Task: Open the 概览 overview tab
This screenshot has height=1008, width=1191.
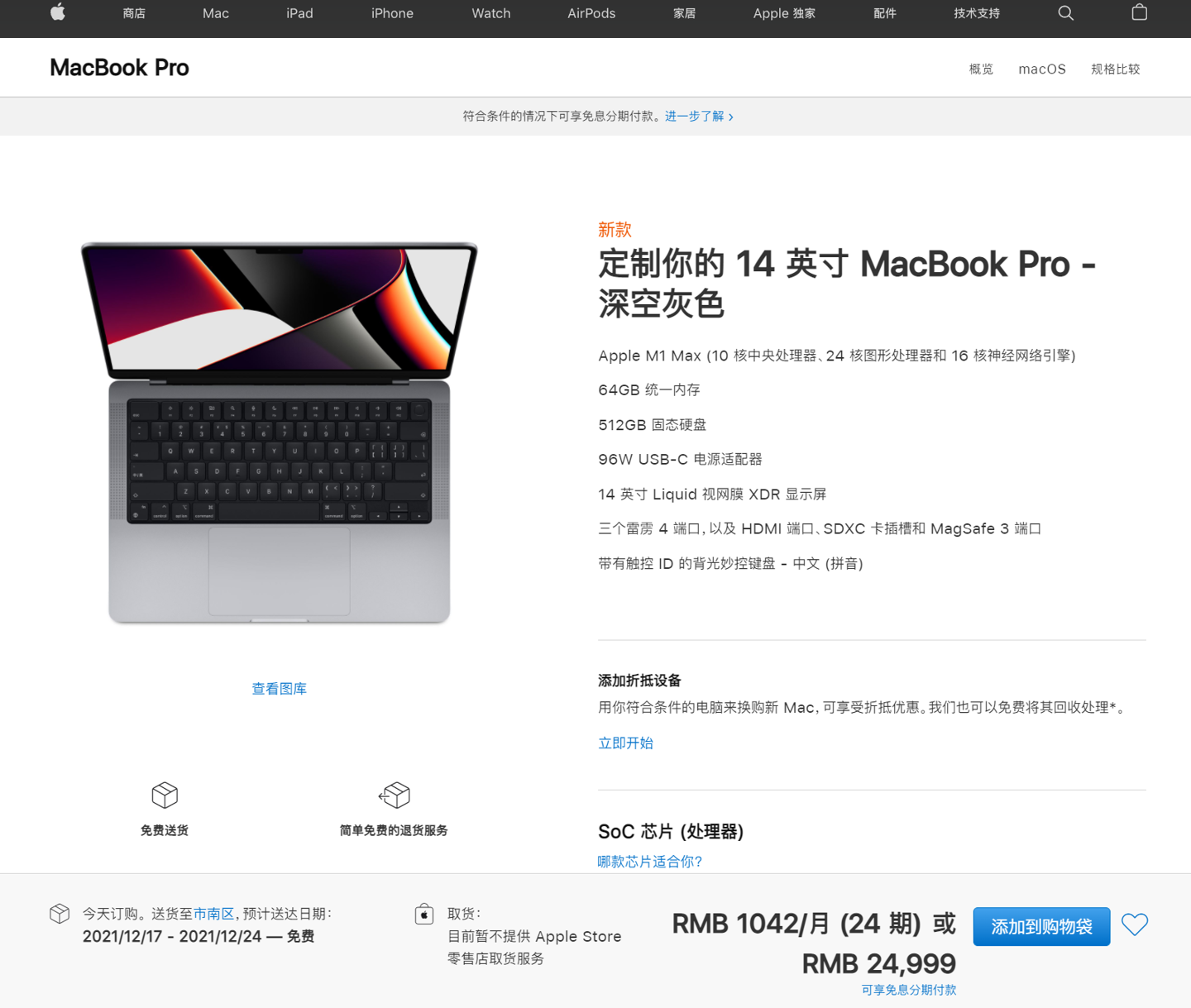Action: coord(981,69)
